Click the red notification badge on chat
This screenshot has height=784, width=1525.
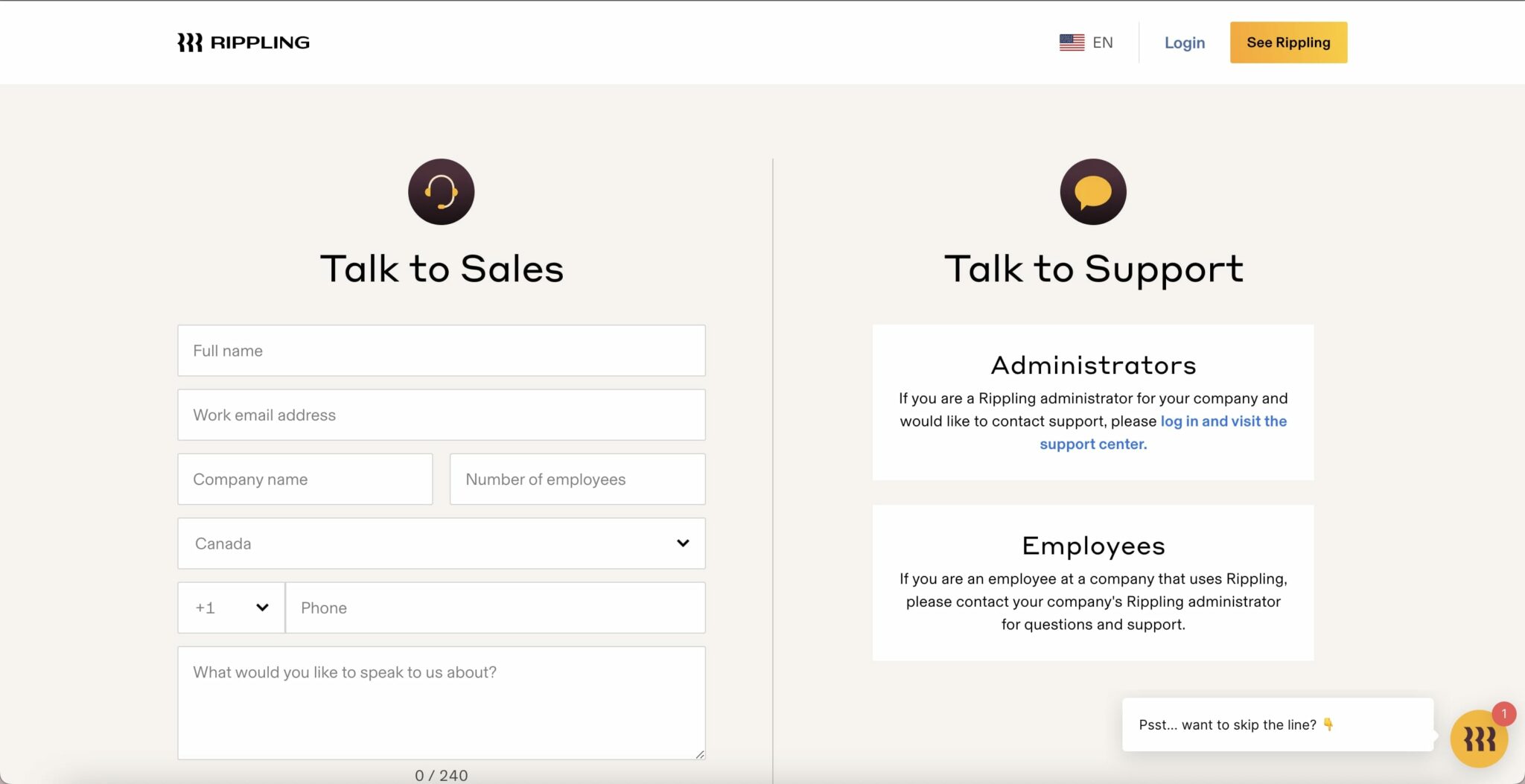[x=1504, y=713]
